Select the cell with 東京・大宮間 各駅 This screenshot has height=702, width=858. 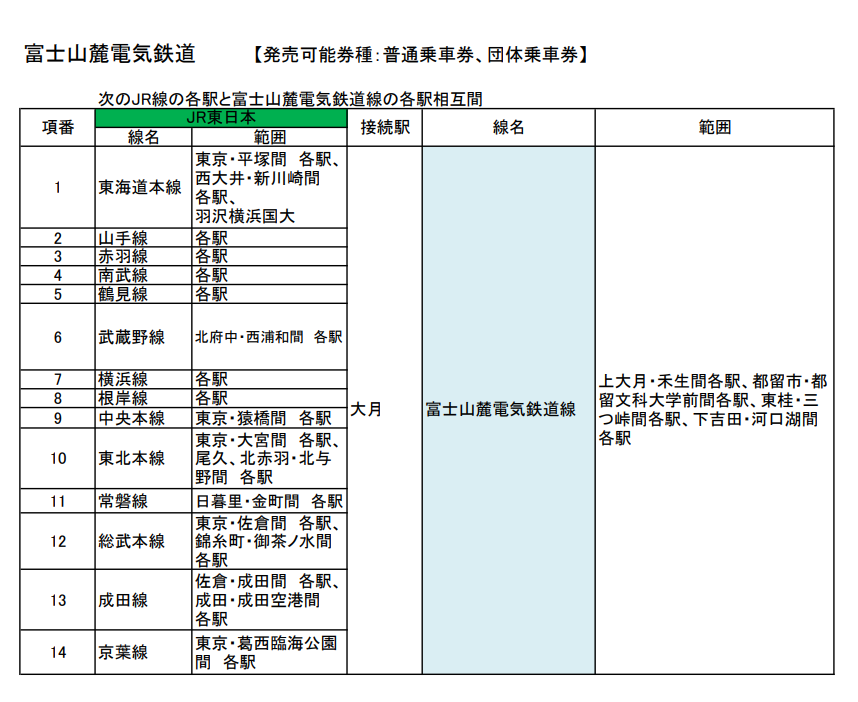click(269, 459)
